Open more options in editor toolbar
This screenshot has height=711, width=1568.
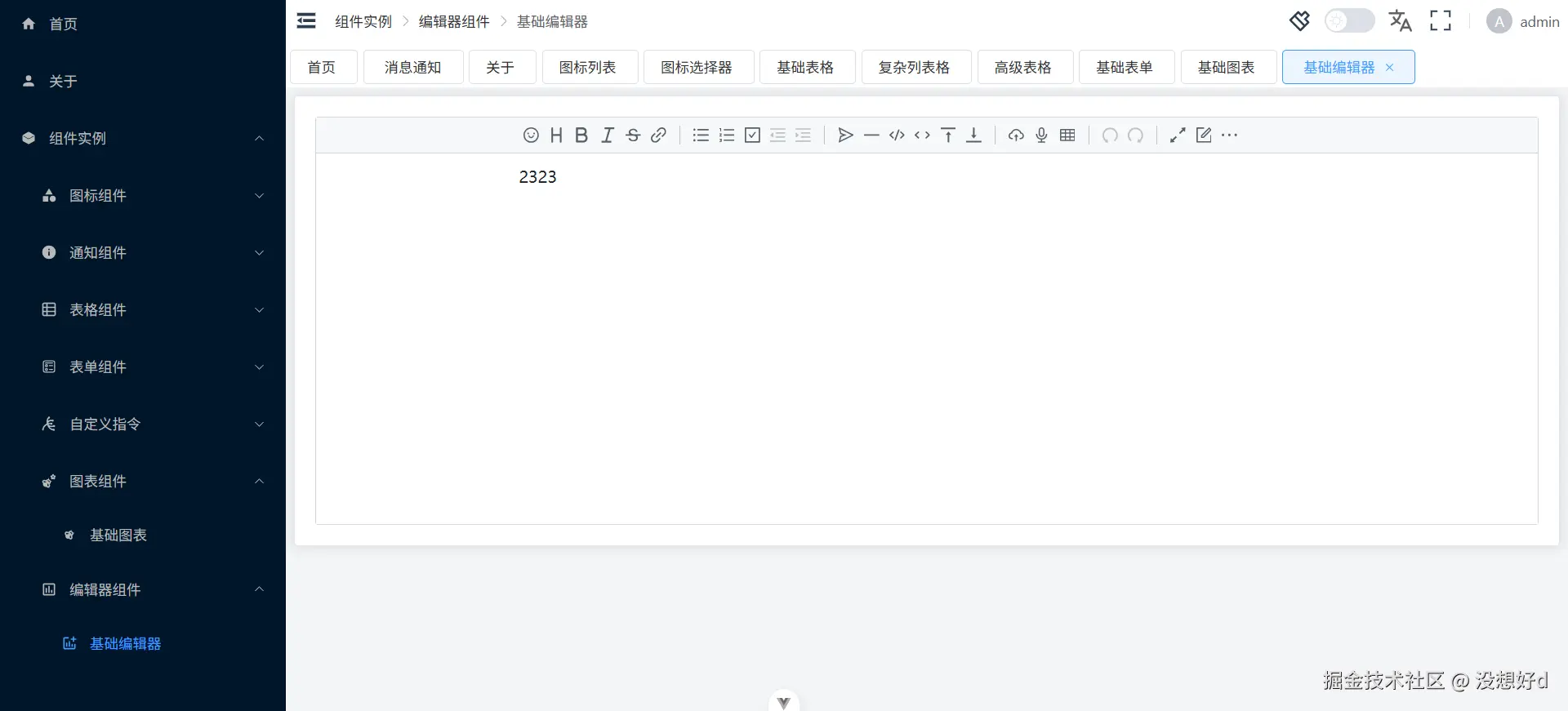(1229, 136)
